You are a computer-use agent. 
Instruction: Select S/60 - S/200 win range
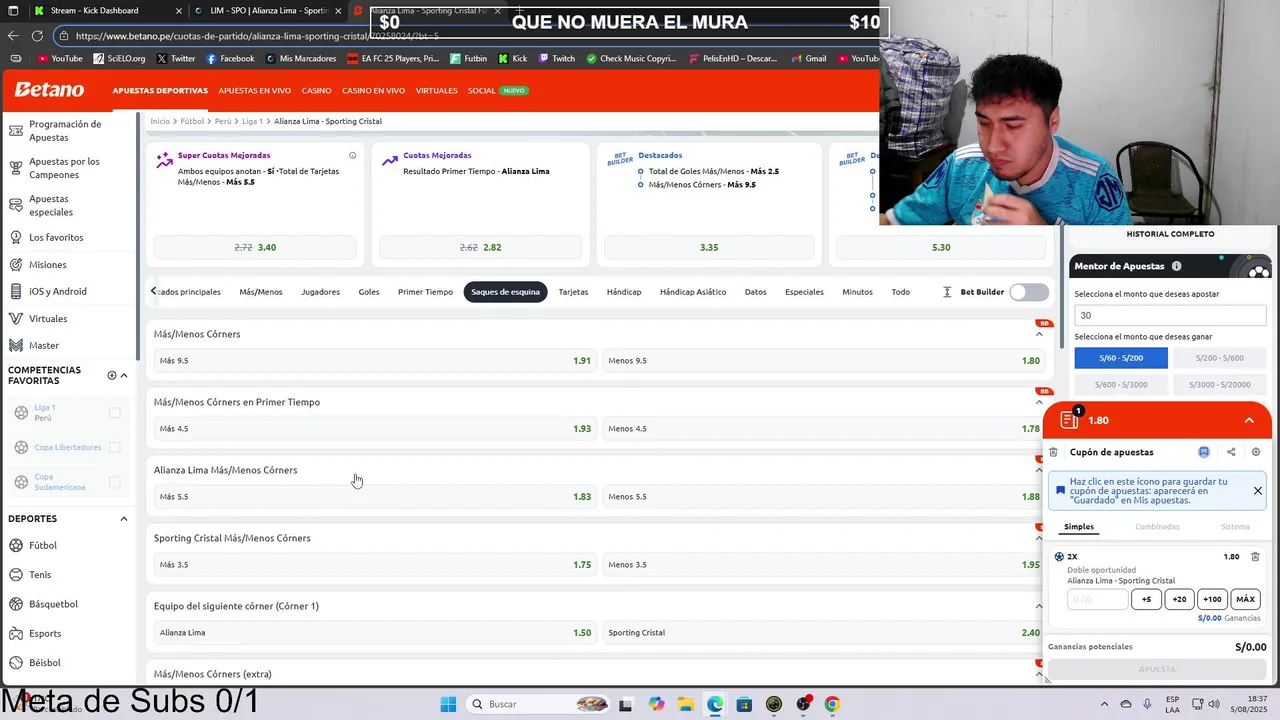[1120, 358]
